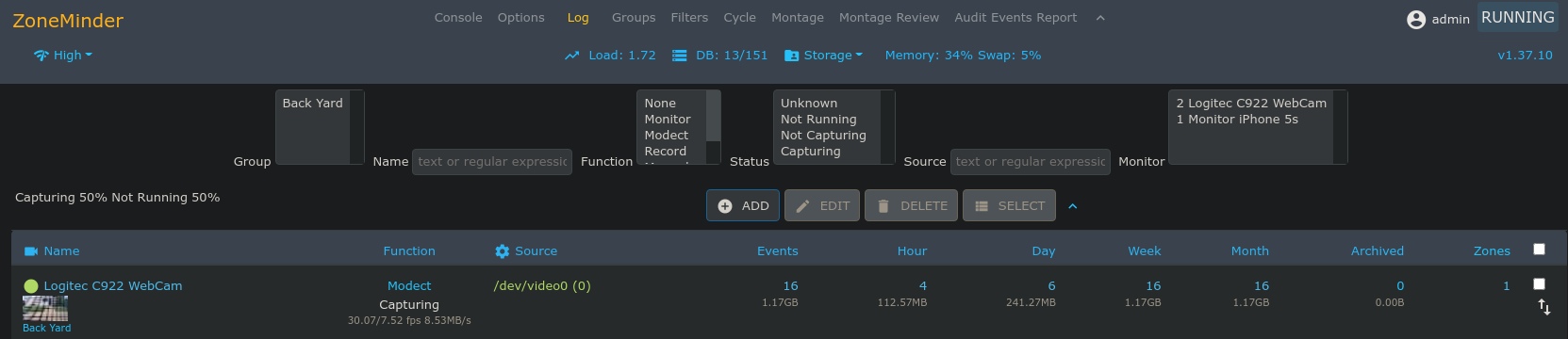Viewport: 1568px width, 339px height.
Task: Click the Storage folder icon
Action: 792,56
